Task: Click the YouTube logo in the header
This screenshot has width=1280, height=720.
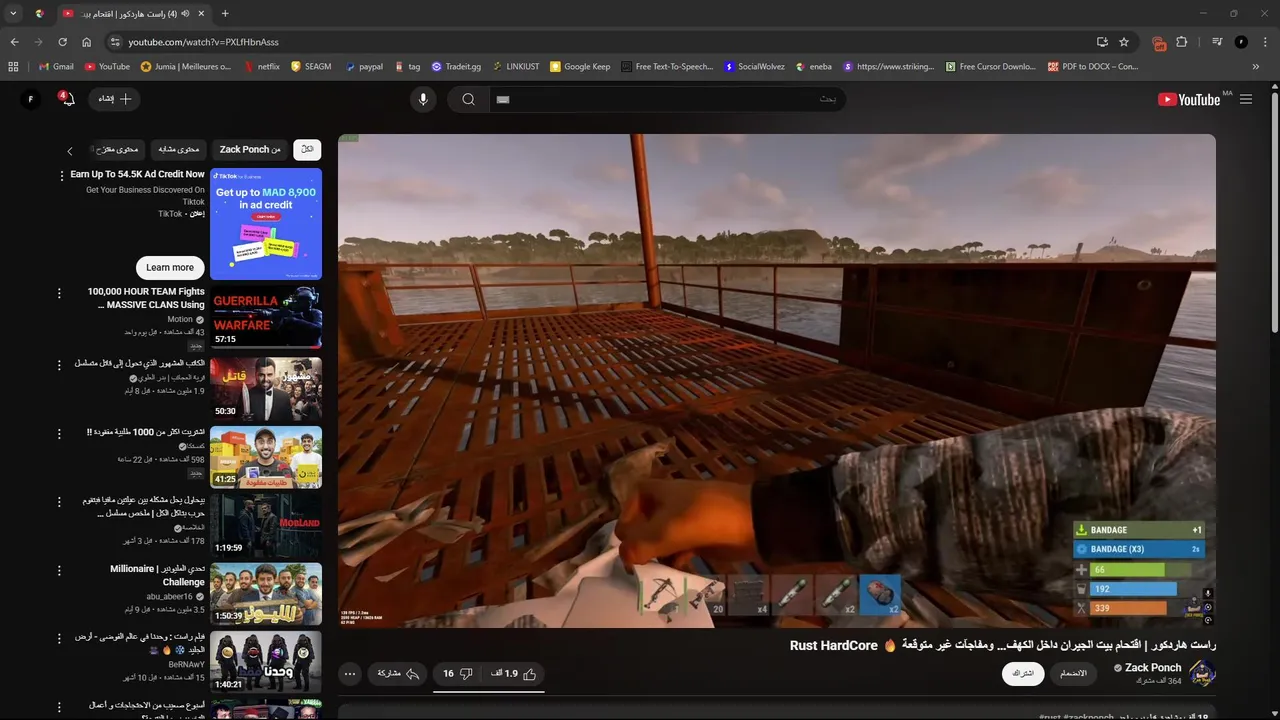Action: click(1189, 99)
